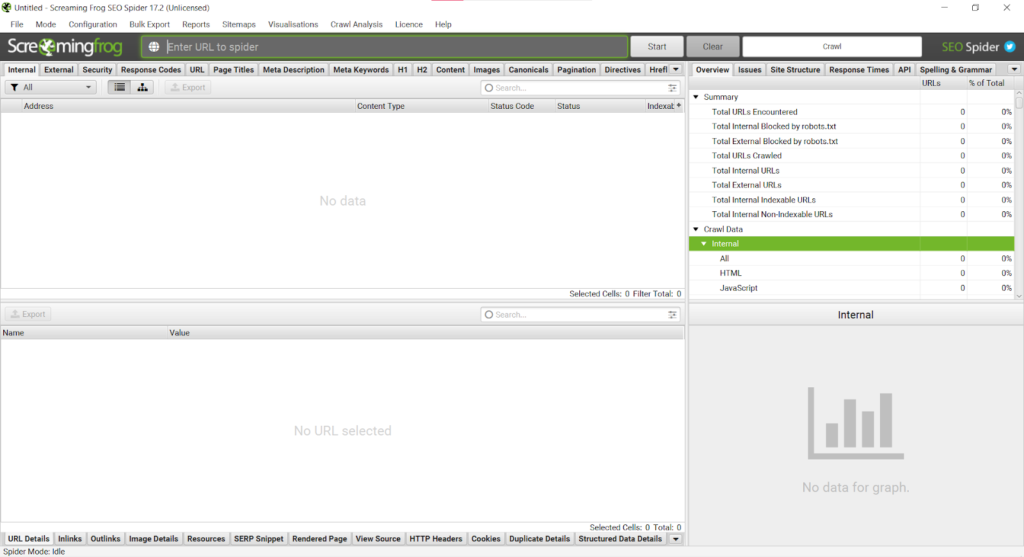Open the SERP Snippet bottom tab

coord(259,539)
